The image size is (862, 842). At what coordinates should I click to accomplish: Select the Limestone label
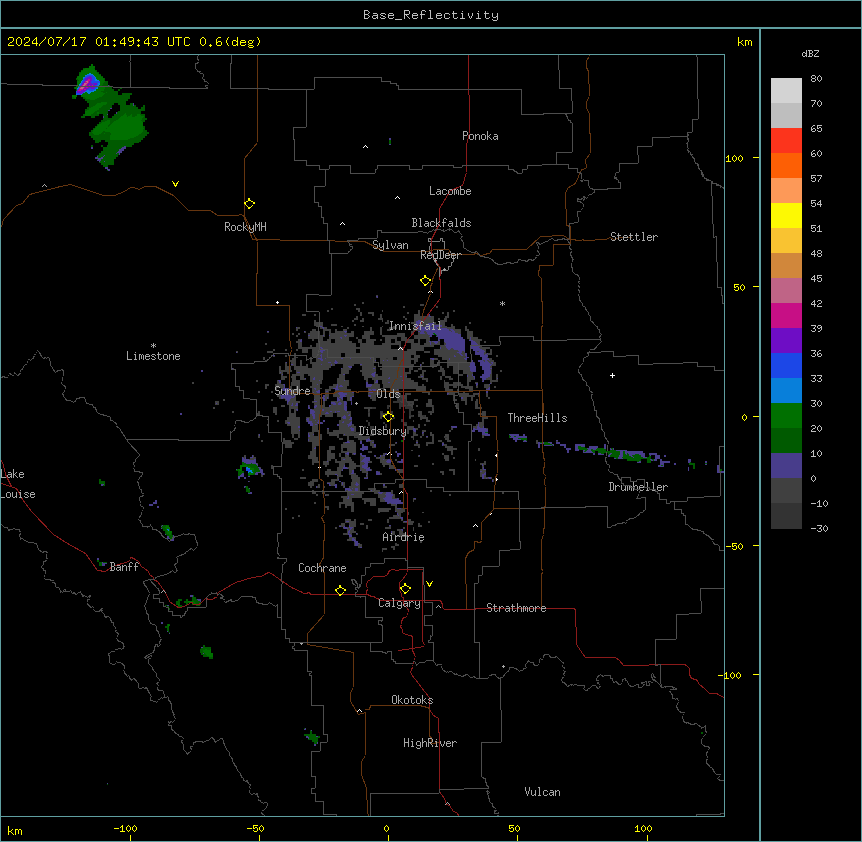coord(153,356)
